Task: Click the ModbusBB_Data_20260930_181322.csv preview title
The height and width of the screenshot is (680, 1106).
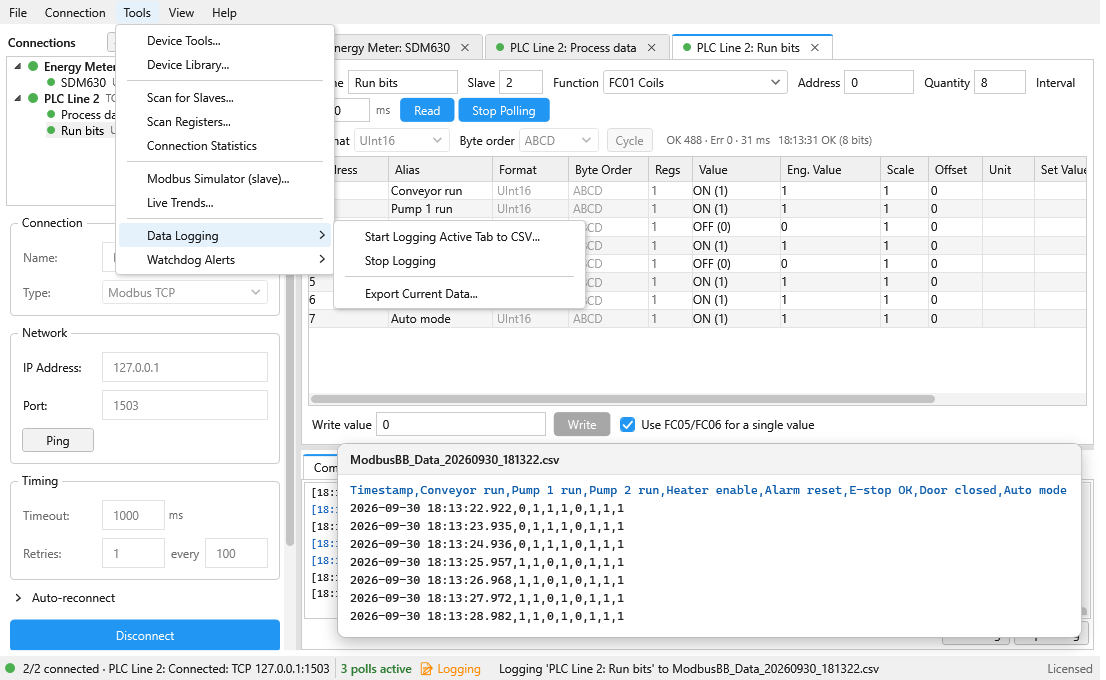Action: [455, 460]
